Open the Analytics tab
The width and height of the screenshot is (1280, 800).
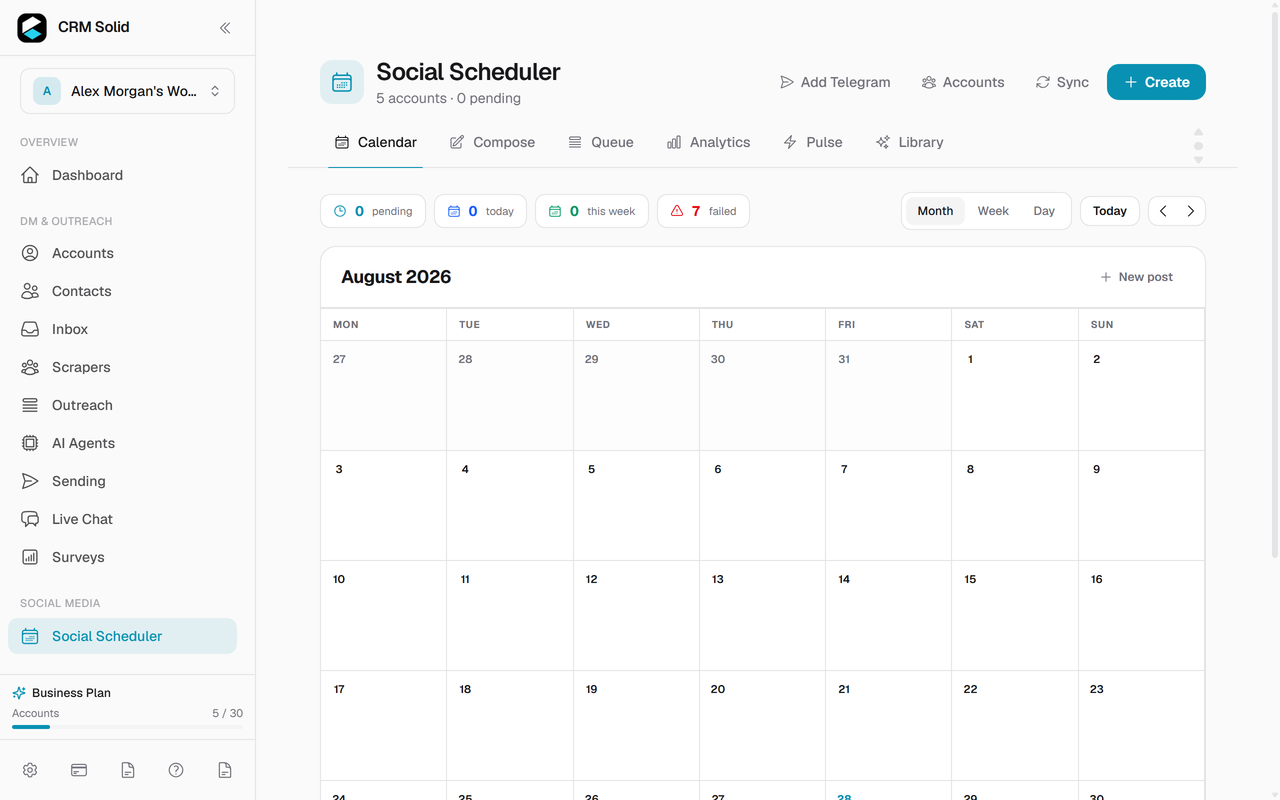708,142
